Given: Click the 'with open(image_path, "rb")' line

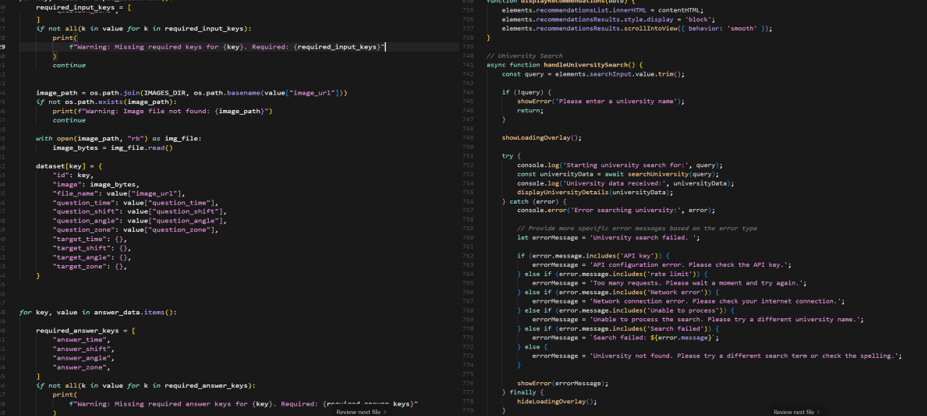Looking at the screenshot, I should click(118, 138).
